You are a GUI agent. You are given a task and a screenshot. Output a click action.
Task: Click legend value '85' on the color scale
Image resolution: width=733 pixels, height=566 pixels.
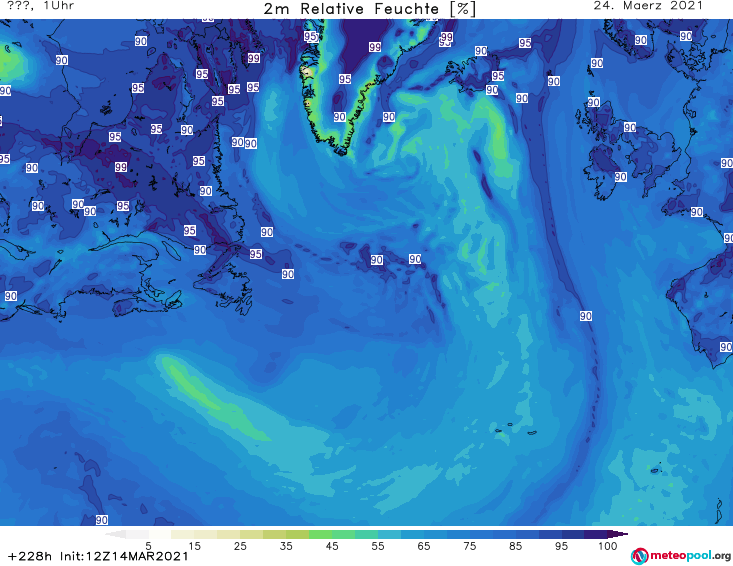[515, 546]
